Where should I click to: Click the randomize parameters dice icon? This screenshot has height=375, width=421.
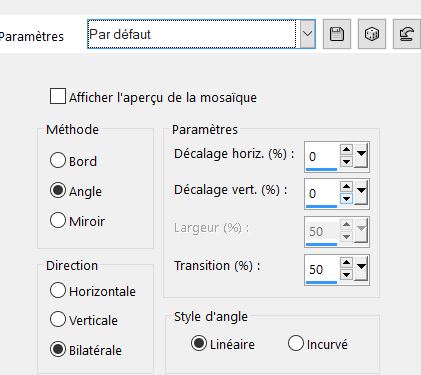pyautogui.click(x=372, y=34)
